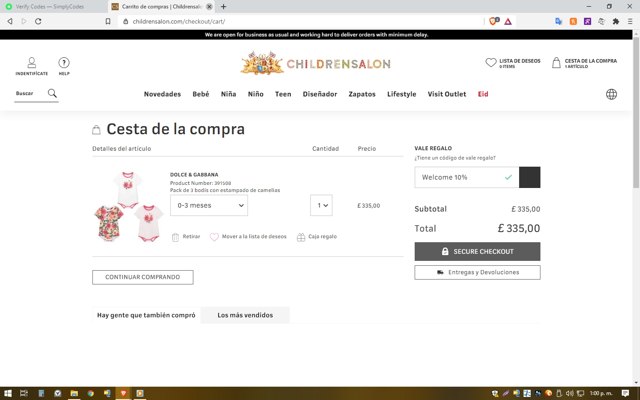Image resolution: width=640 pixels, height=400 pixels.
Task: Open the Teen menu
Action: pos(283,94)
